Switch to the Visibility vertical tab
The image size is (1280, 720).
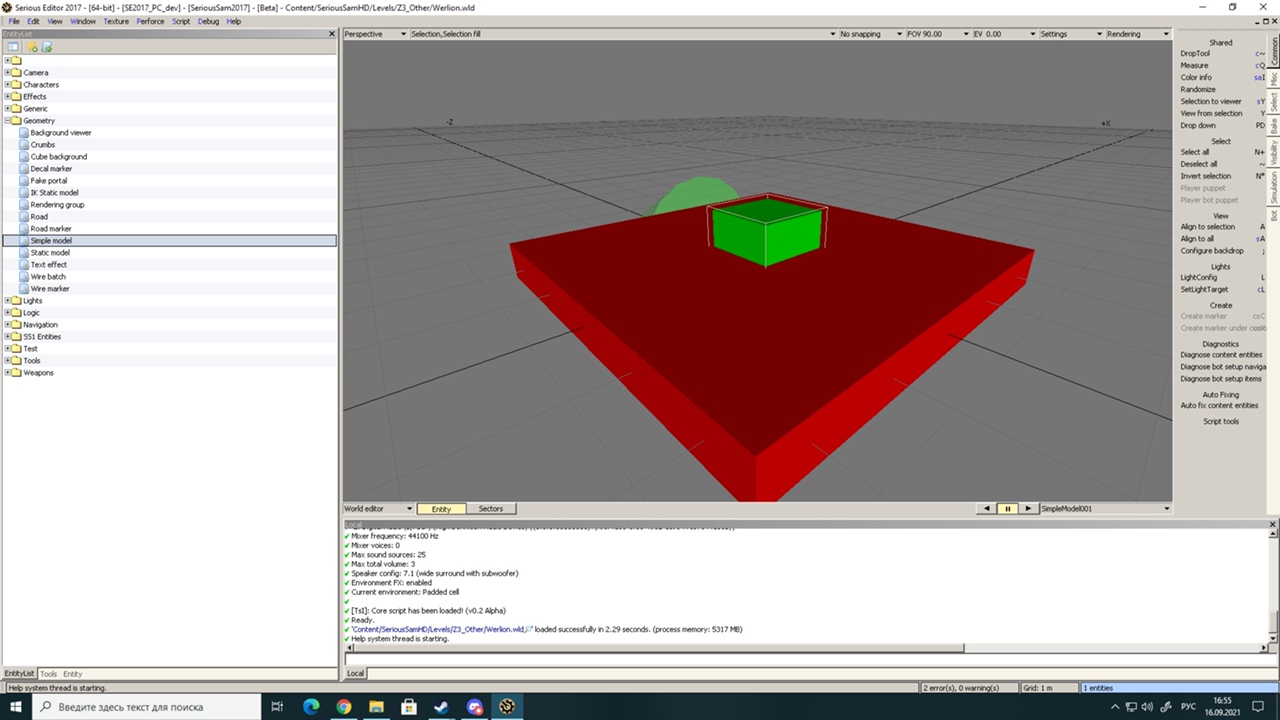pos(1274,152)
